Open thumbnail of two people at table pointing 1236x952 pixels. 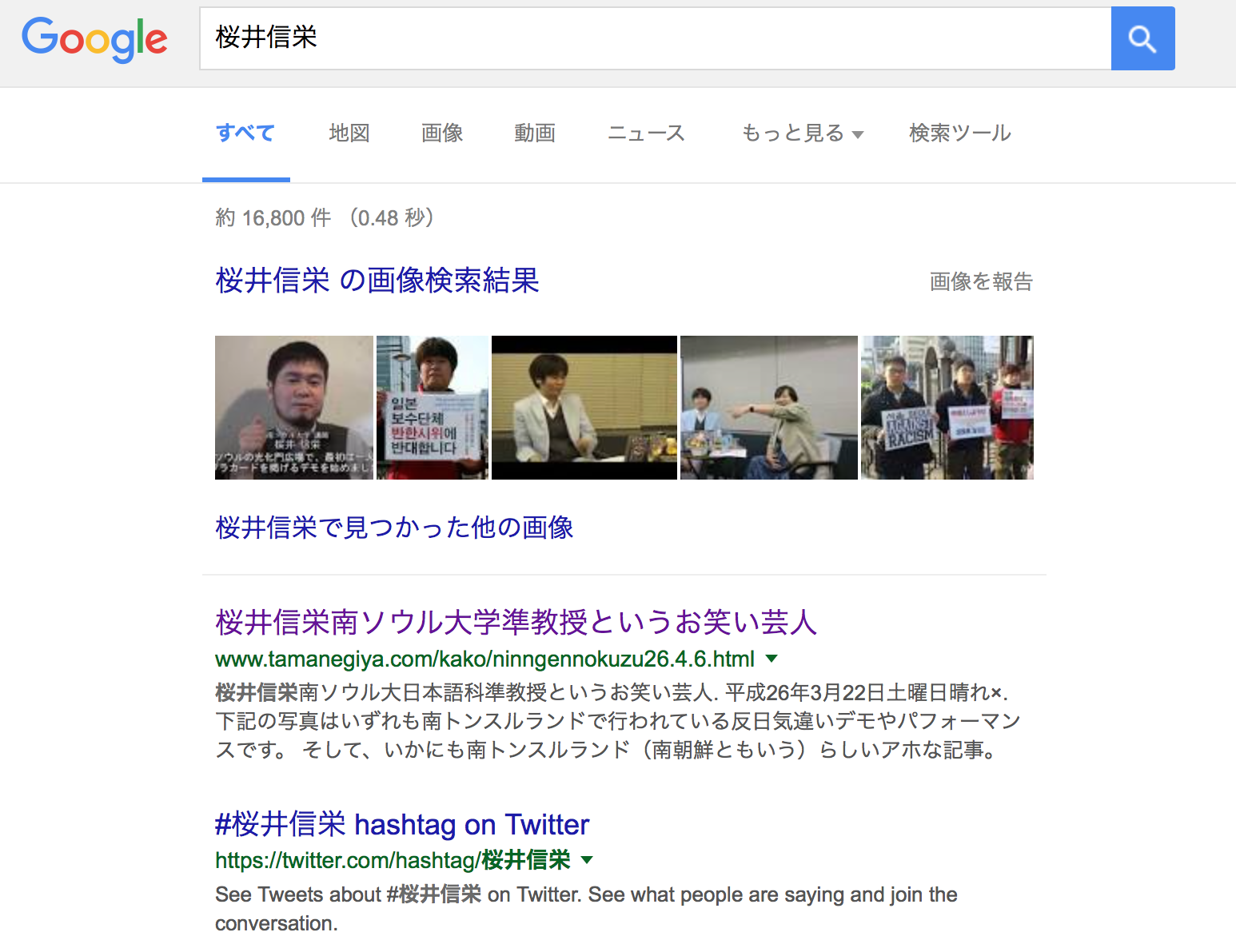[x=769, y=408]
